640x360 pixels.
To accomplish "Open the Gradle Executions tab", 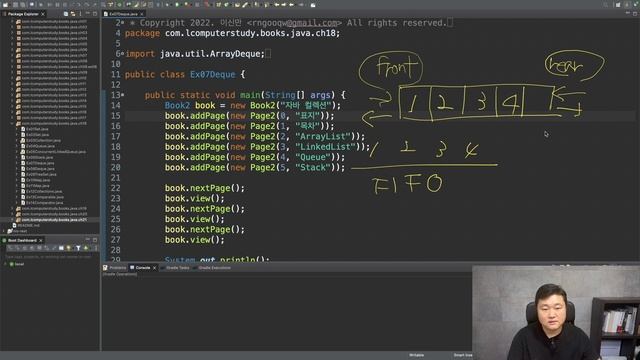I will [212, 268].
